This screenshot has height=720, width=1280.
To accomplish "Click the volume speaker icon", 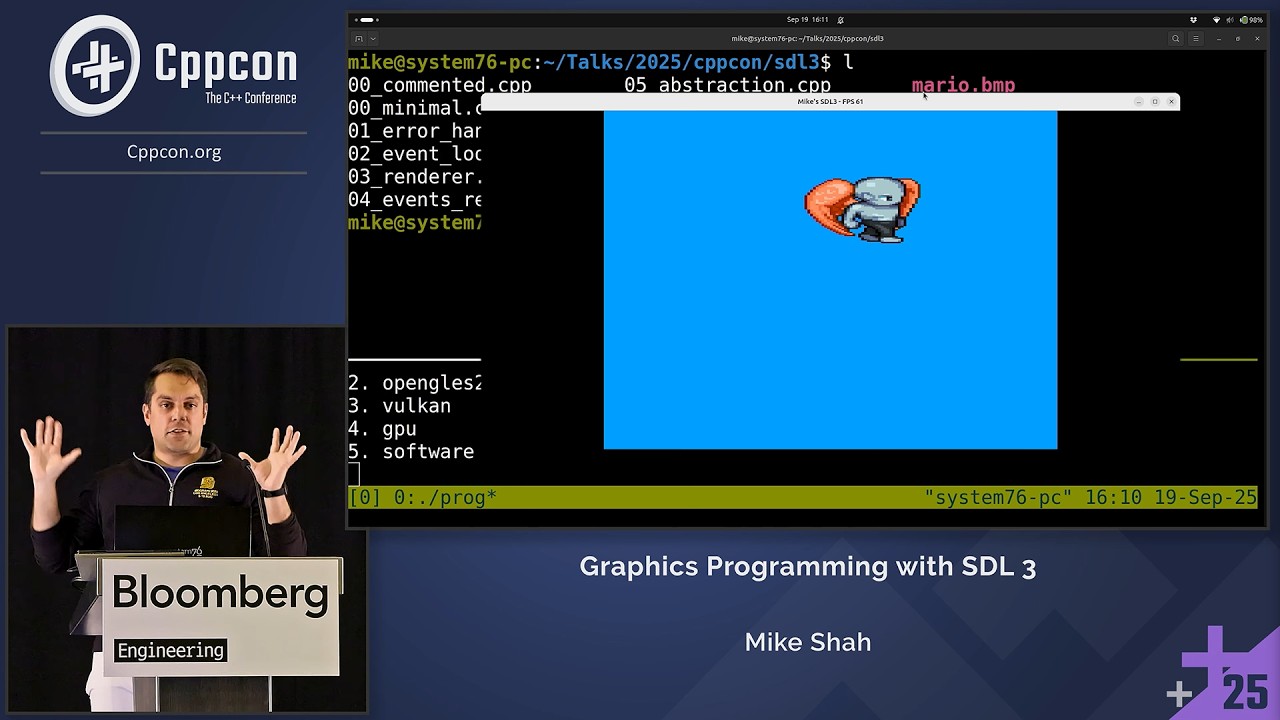I will [x=1230, y=20].
